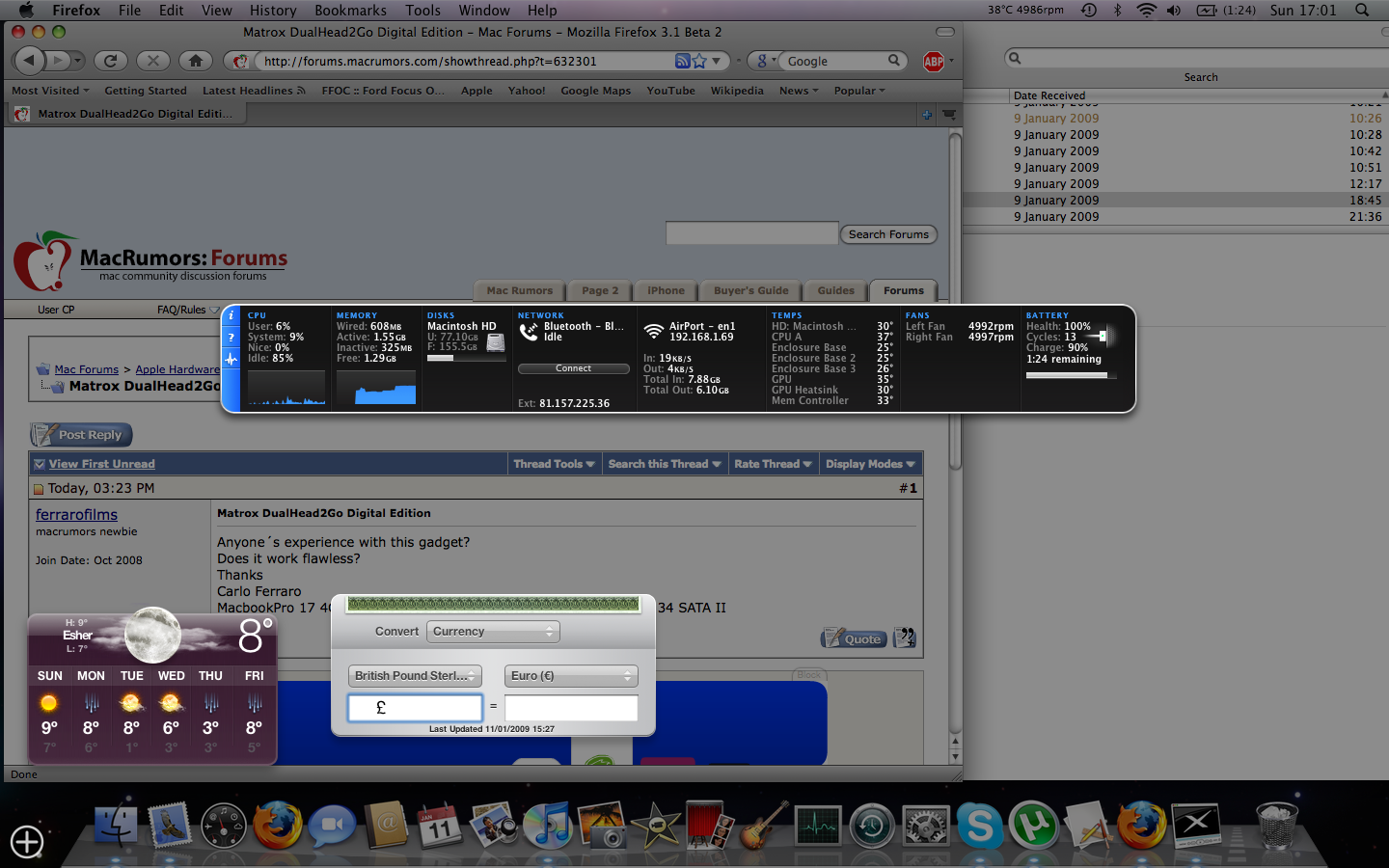The width and height of the screenshot is (1389, 868).
Task: Launch X11 from the Dock
Action: coord(1196,826)
